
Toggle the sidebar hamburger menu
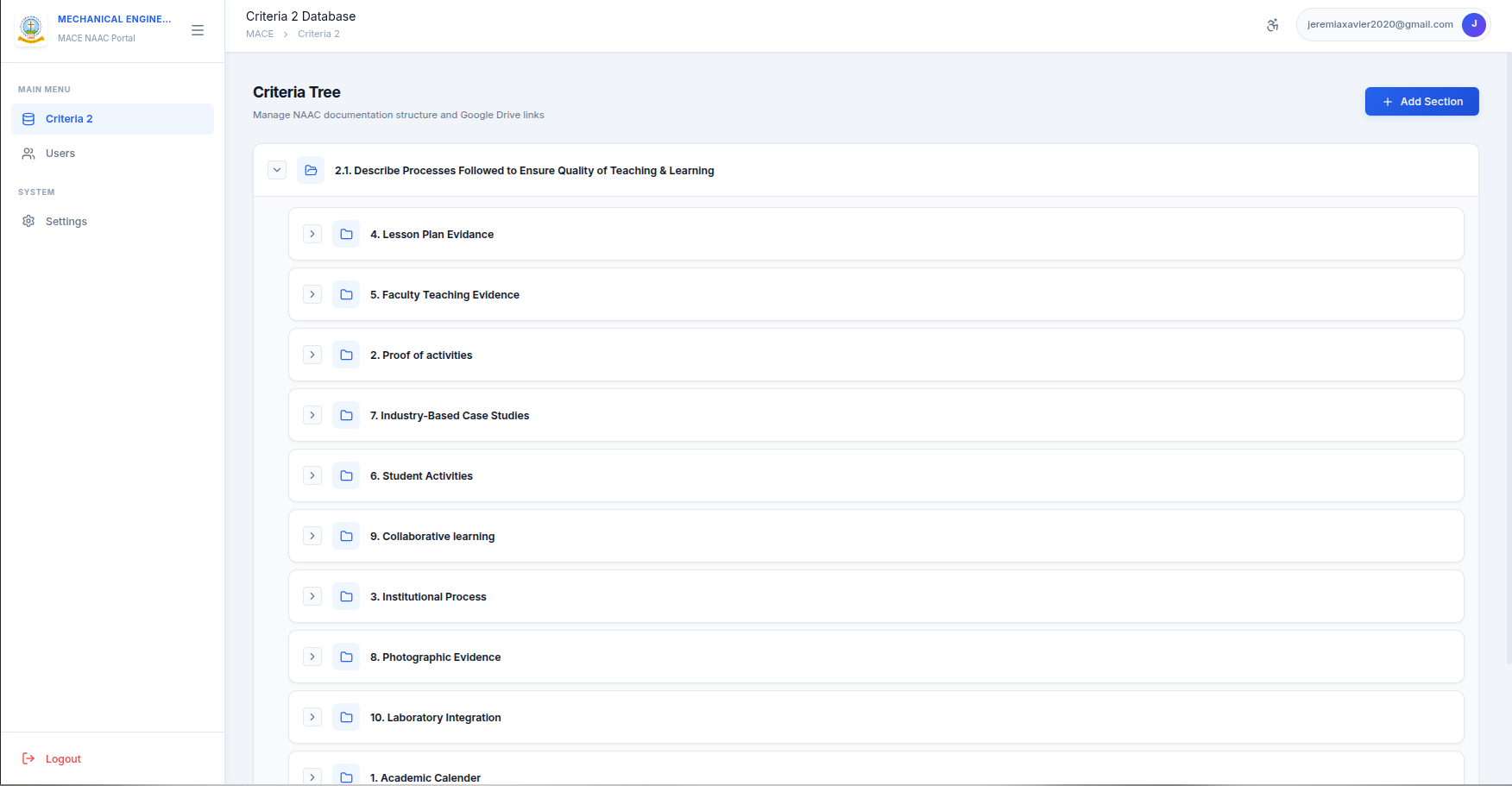coord(198,30)
